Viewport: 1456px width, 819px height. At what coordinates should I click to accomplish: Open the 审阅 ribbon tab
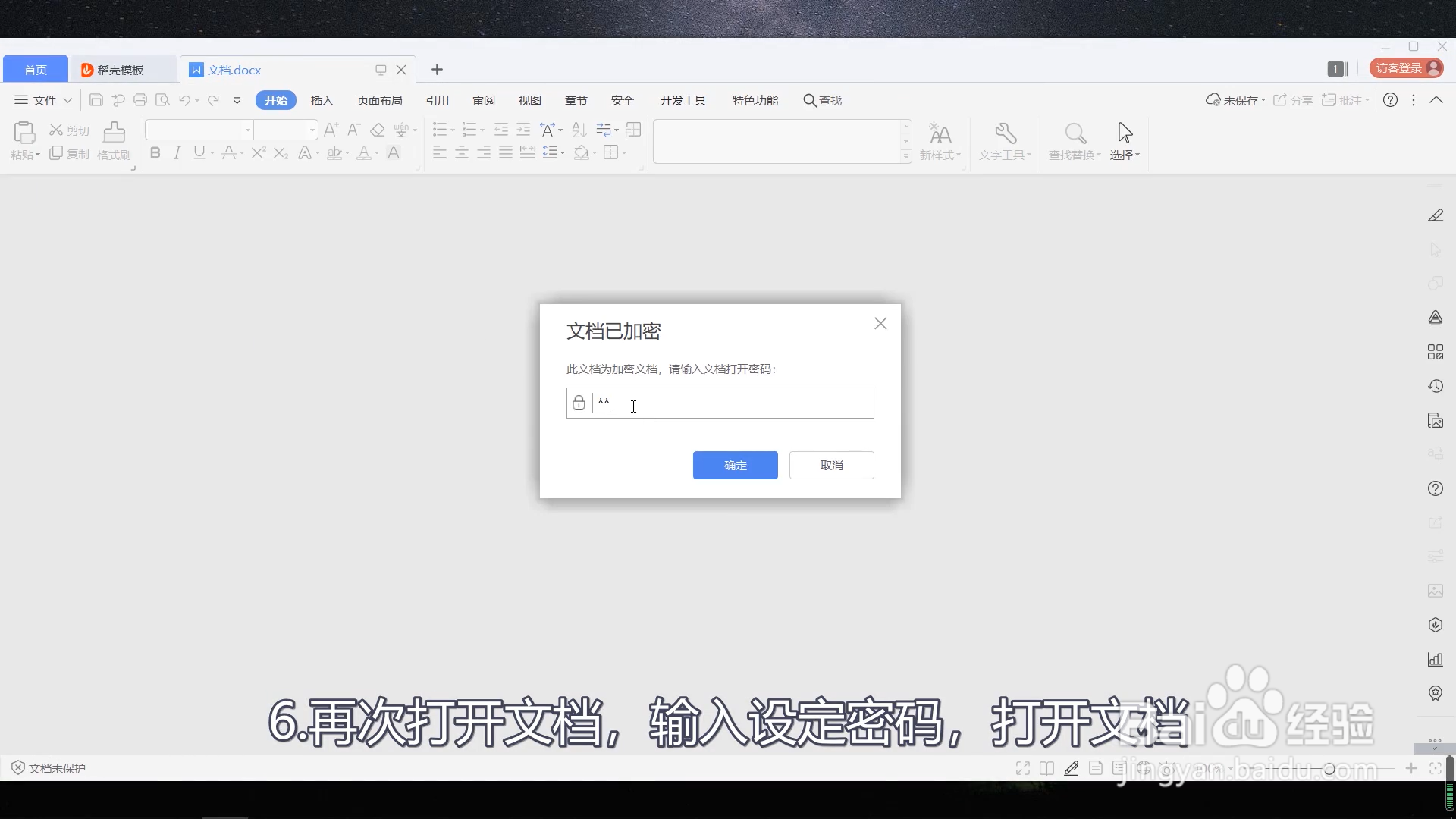[483, 100]
